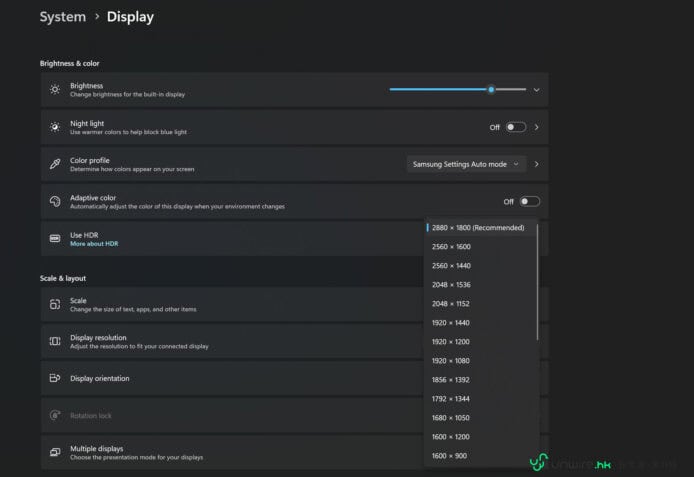This screenshot has width=694, height=477.
Task: Go back to System in breadcrumb
Action: point(62,17)
